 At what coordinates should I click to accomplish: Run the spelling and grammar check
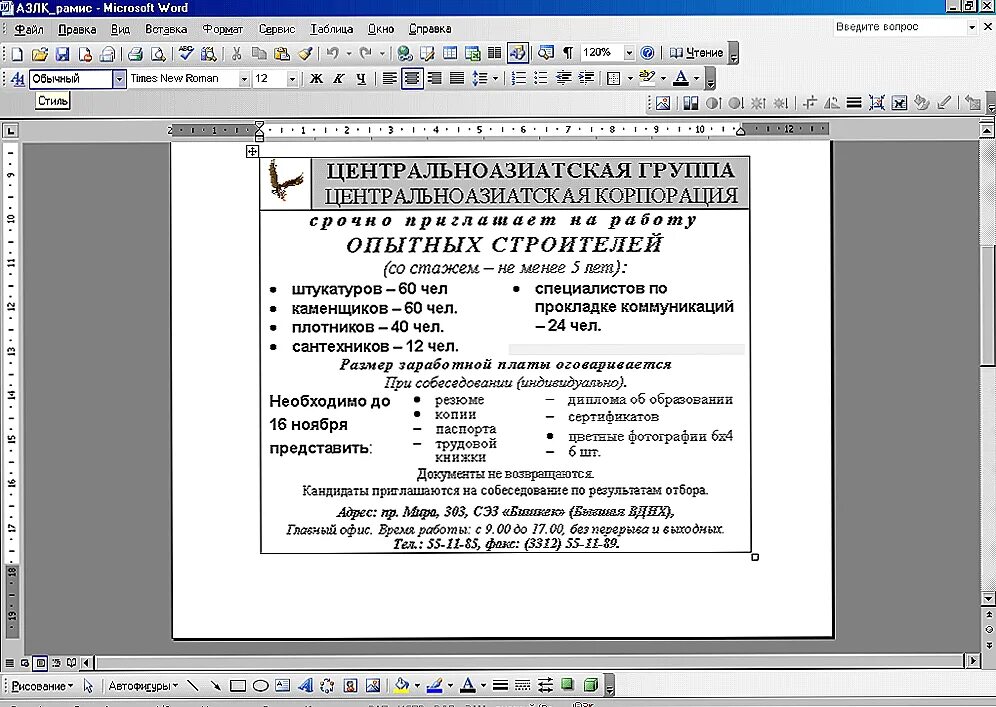(x=185, y=53)
